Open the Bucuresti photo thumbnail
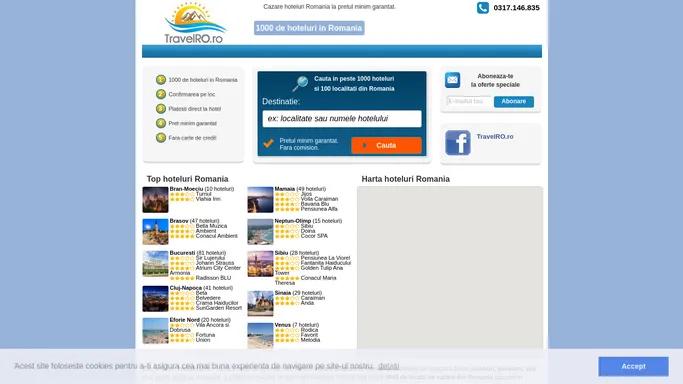 (x=155, y=264)
